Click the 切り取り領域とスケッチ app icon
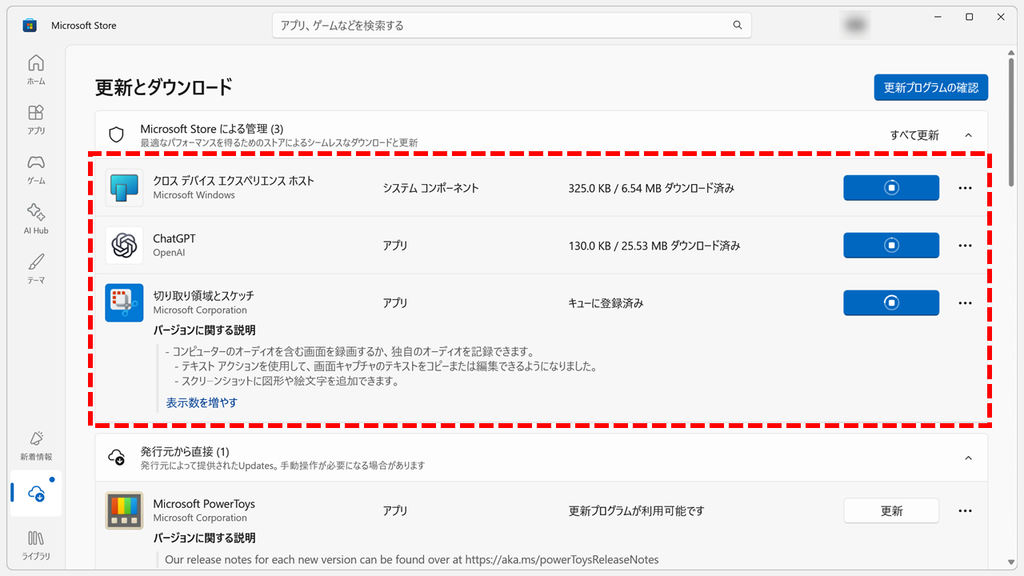The image size is (1024, 576). 124,302
